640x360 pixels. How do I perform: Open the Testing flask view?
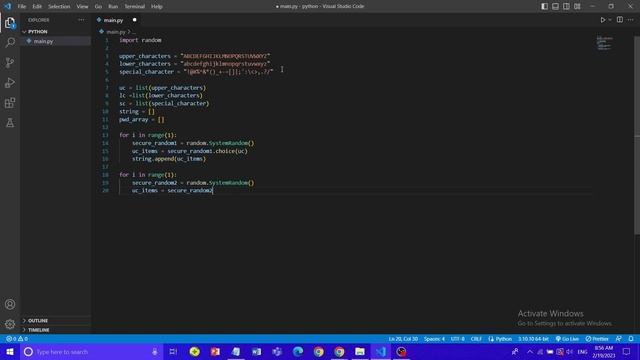[10, 123]
